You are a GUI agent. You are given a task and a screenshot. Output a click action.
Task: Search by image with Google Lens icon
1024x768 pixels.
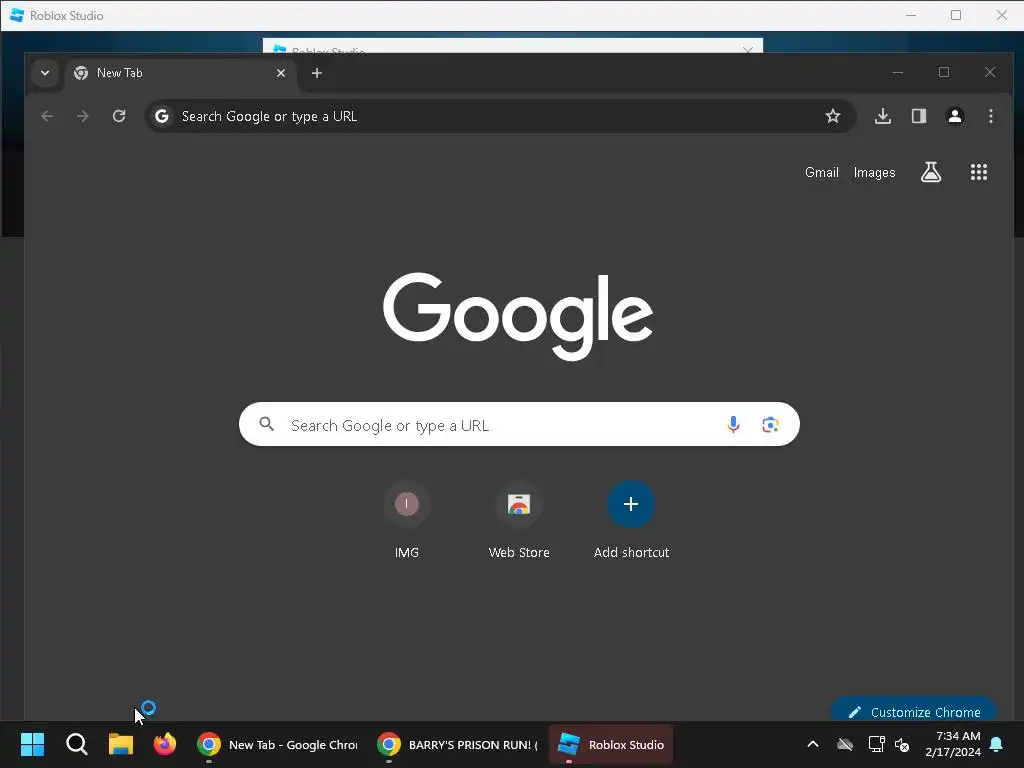click(770, 424)
